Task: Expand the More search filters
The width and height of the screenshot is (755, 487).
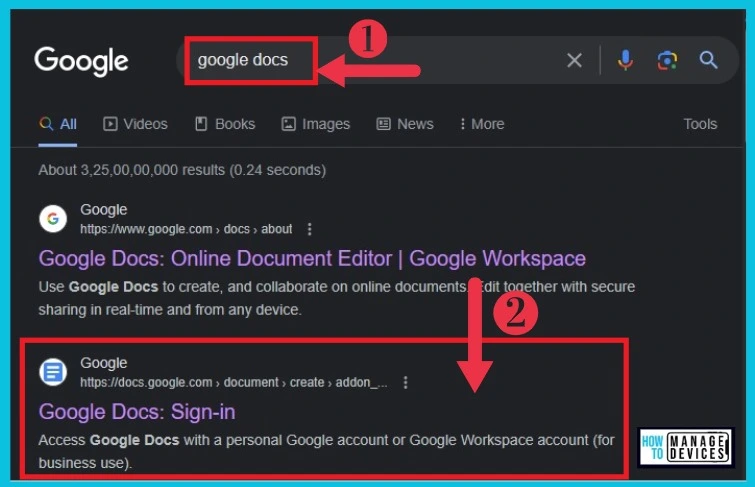Action: pyautogui.click(x=482, y=124)
